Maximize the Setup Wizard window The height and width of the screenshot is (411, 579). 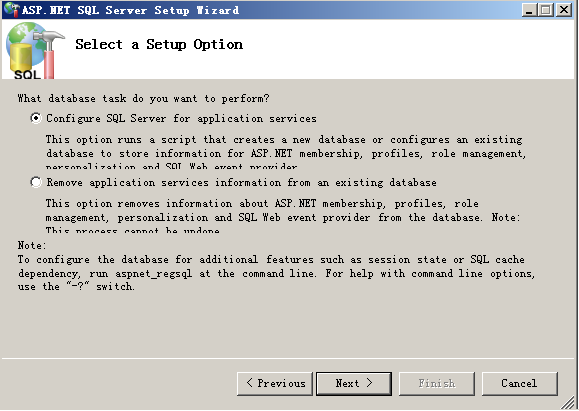[x=546, y=10]
